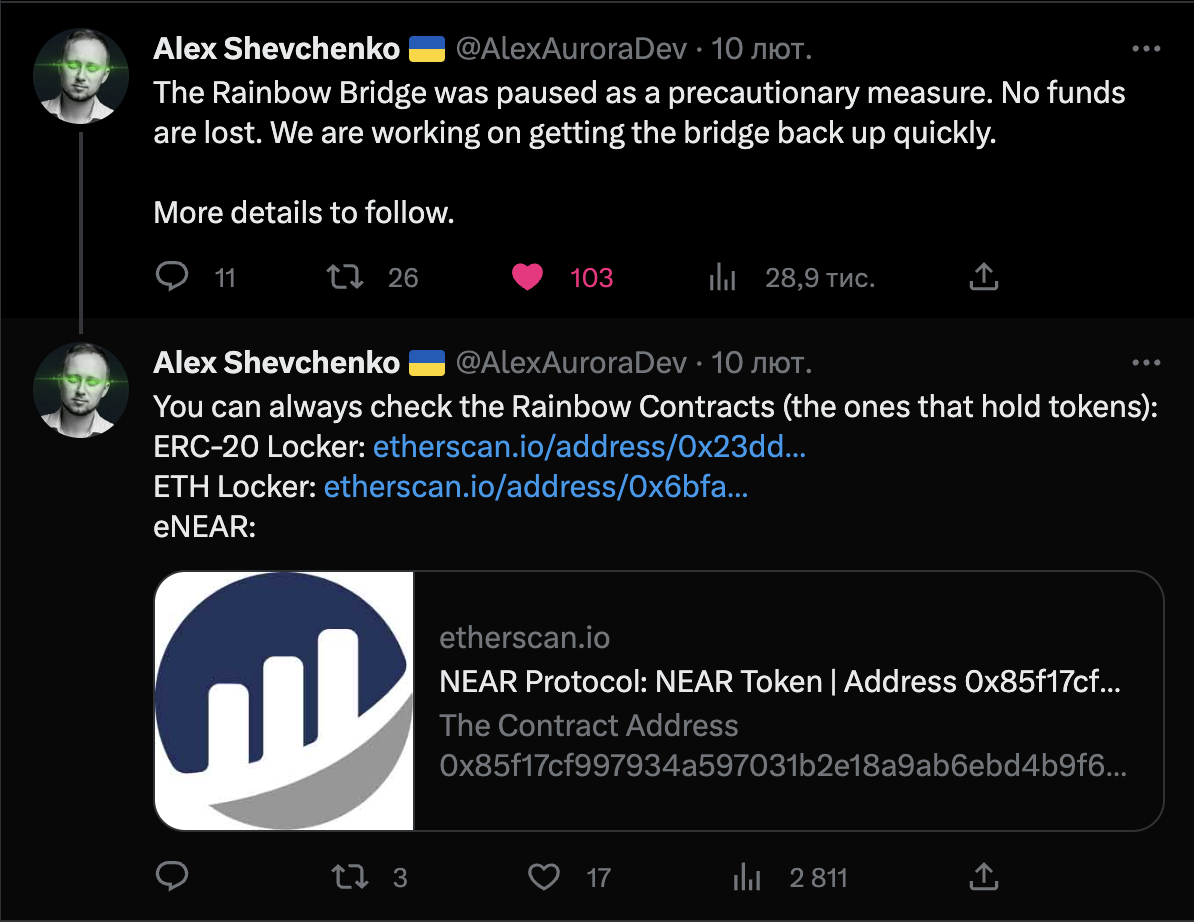Open ERC-20 Locker etherscan link
This screenshot has height=922, width=1194.
tap(589, 446)
